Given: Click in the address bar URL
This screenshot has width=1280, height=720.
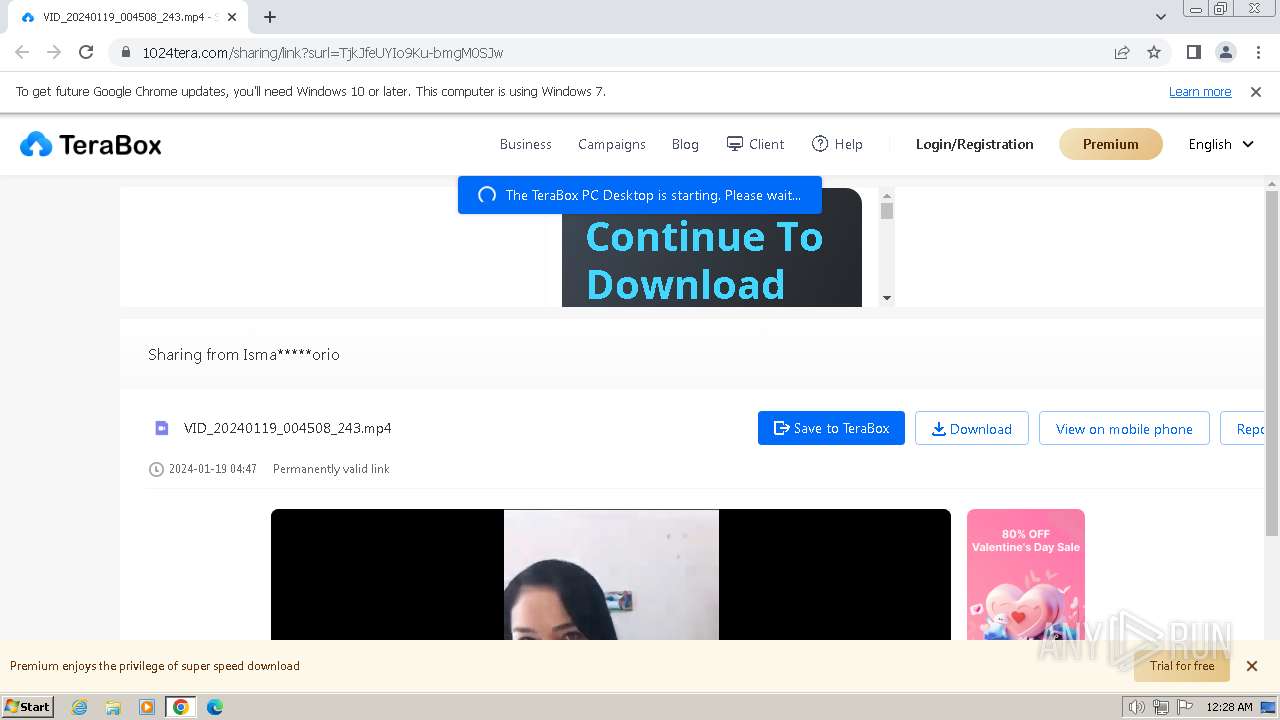Looking at the screenshot, I should coord(322,53).
